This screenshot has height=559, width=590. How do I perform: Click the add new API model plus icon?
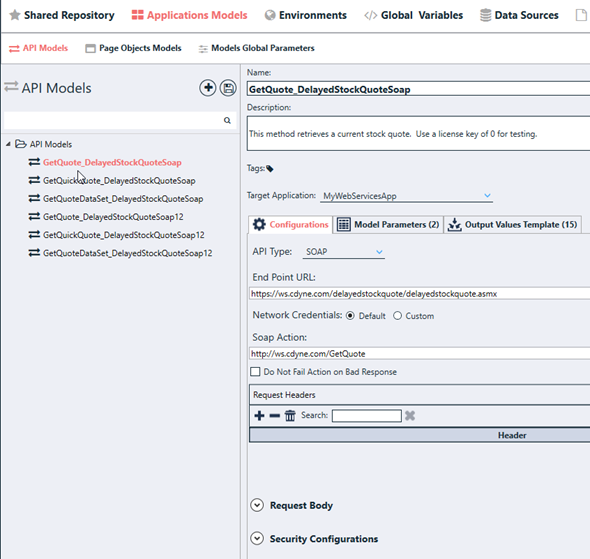207,88
